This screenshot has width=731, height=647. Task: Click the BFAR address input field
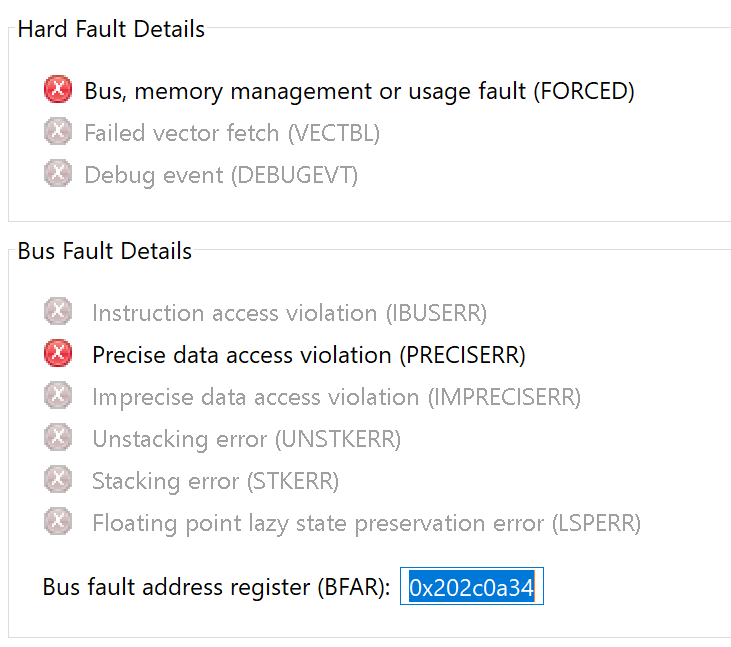472,586
